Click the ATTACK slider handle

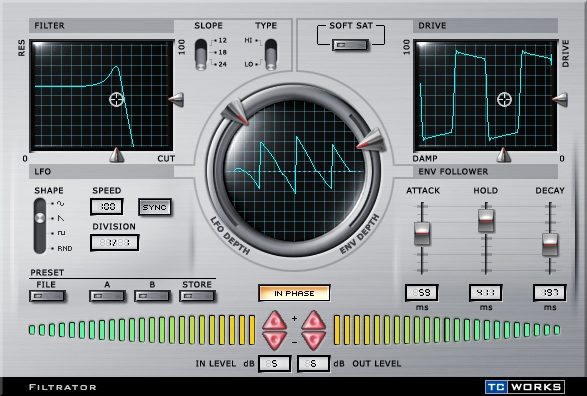422,234
